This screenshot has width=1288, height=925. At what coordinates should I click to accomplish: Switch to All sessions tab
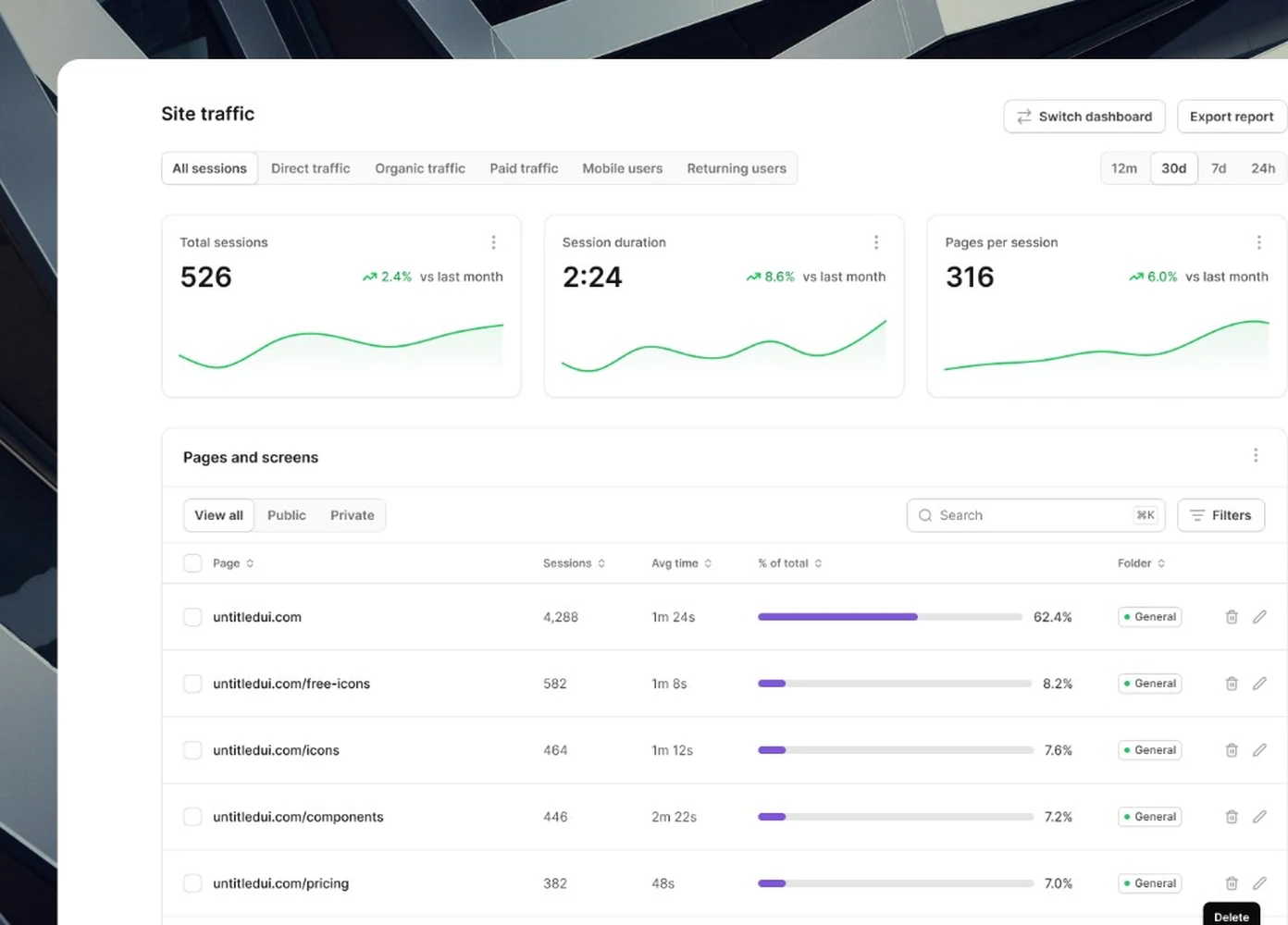pyautogui.click(x=210, y=168)
